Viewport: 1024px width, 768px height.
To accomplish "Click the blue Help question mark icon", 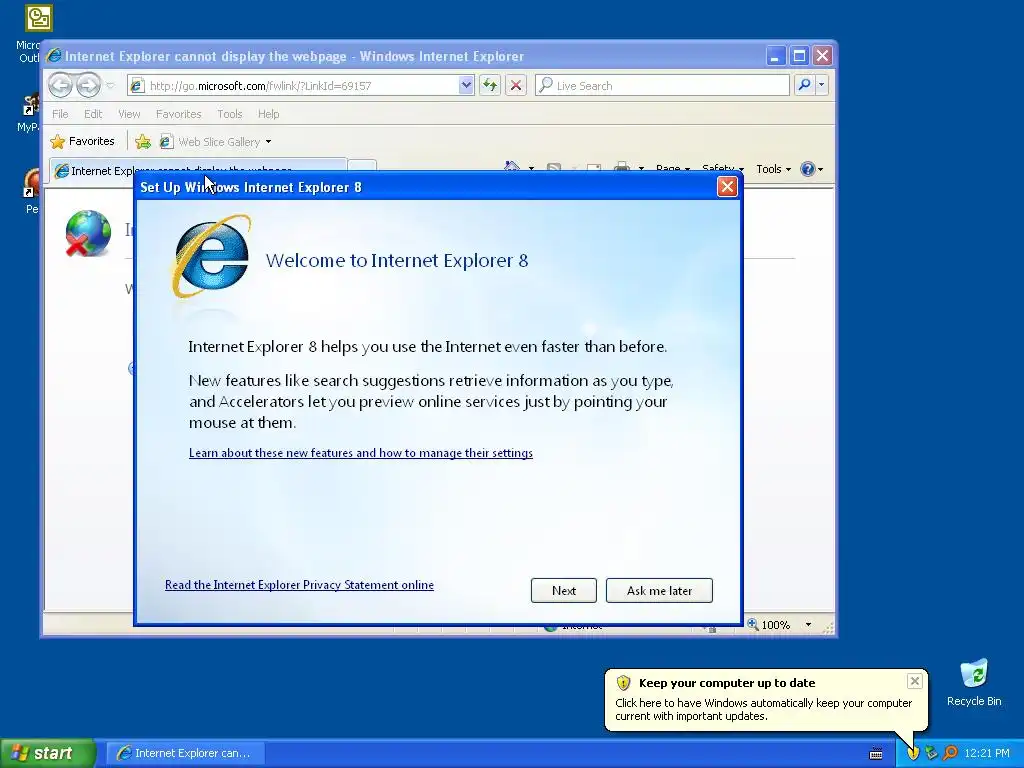I will 807,169.
